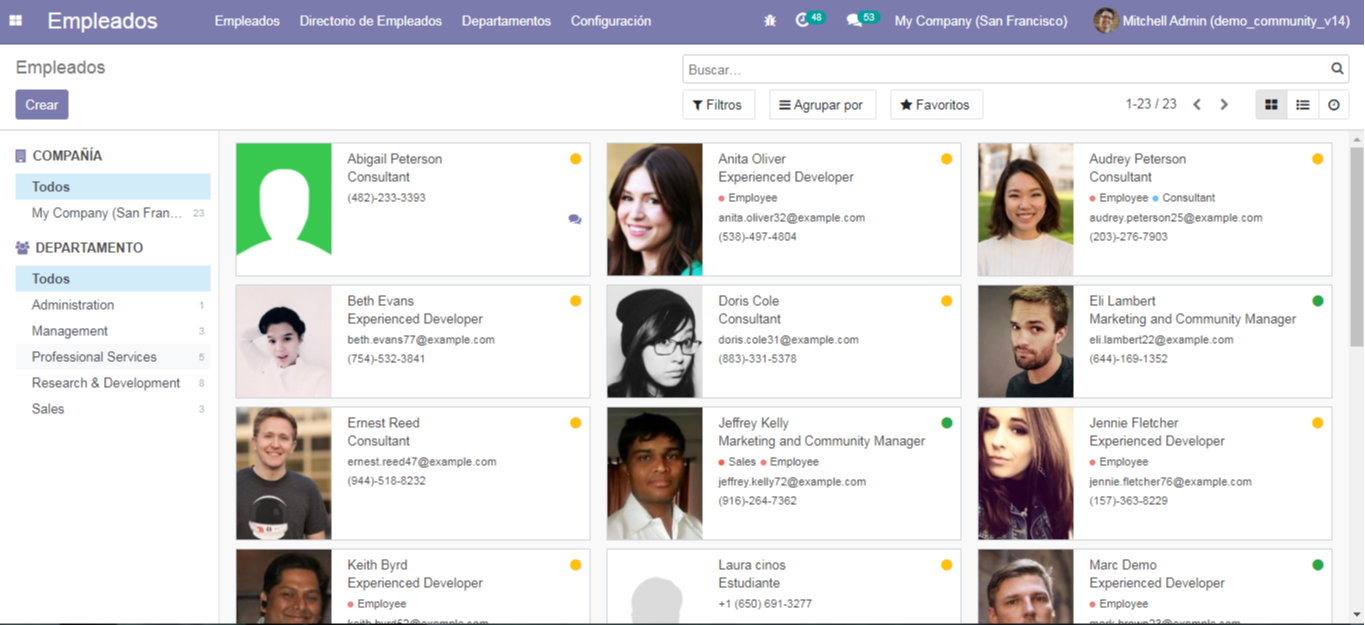Click the name Beth Evans

coord(380,301)
